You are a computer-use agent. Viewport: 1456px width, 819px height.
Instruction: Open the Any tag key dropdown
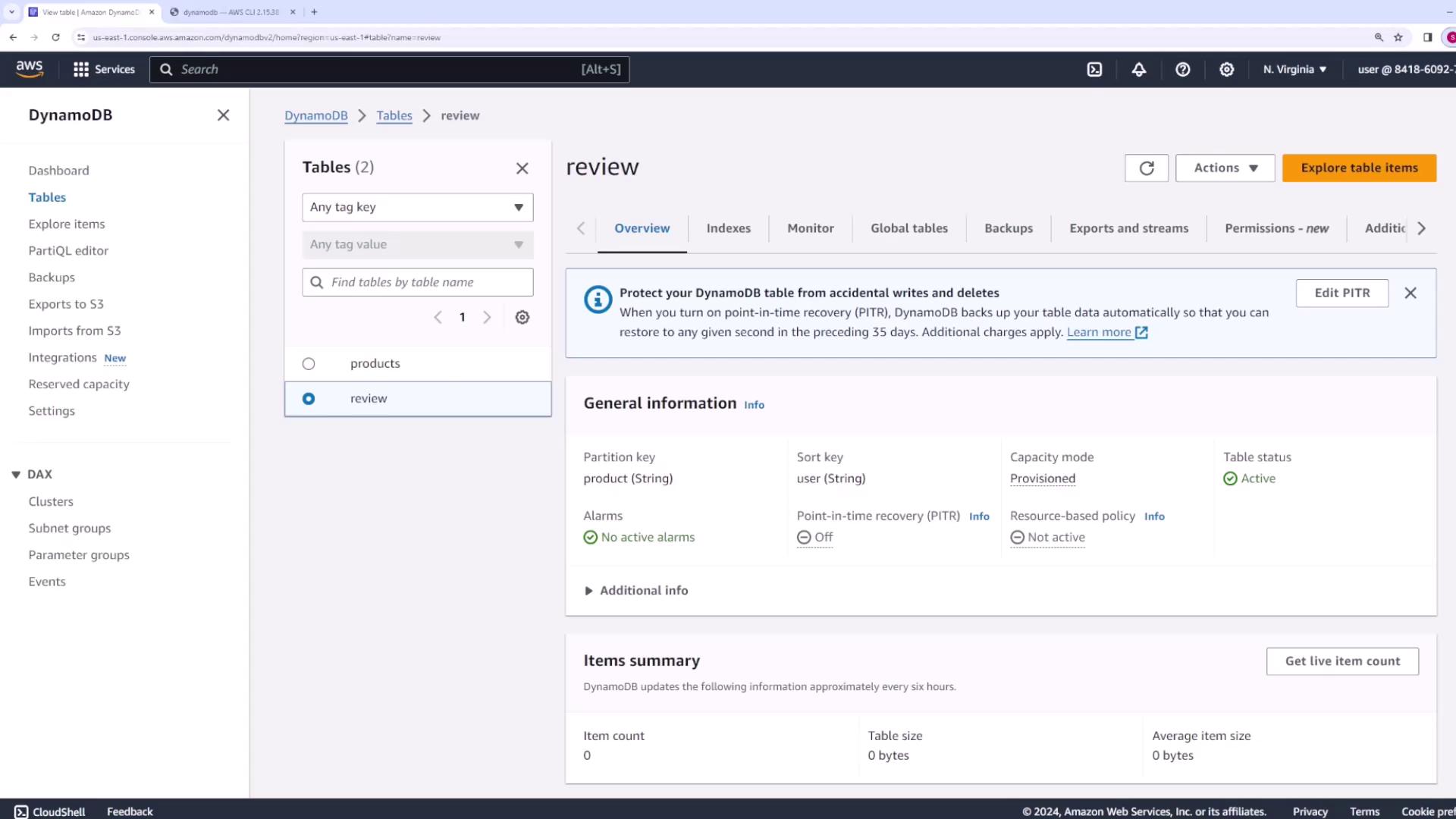click(417, 207)
